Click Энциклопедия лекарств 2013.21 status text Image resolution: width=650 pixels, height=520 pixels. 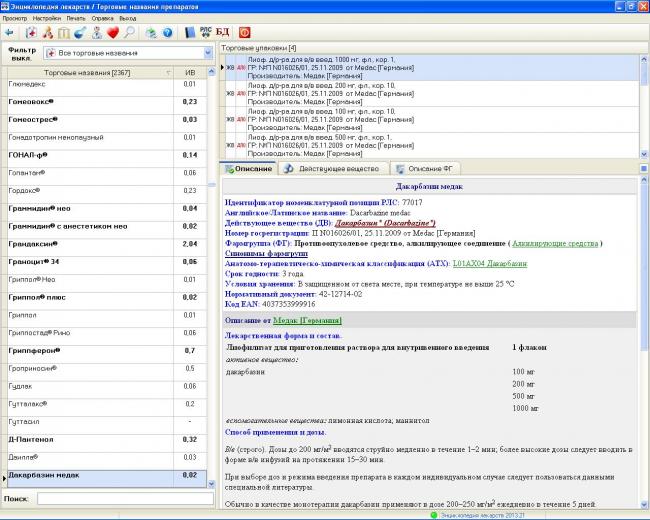point(483,515)
